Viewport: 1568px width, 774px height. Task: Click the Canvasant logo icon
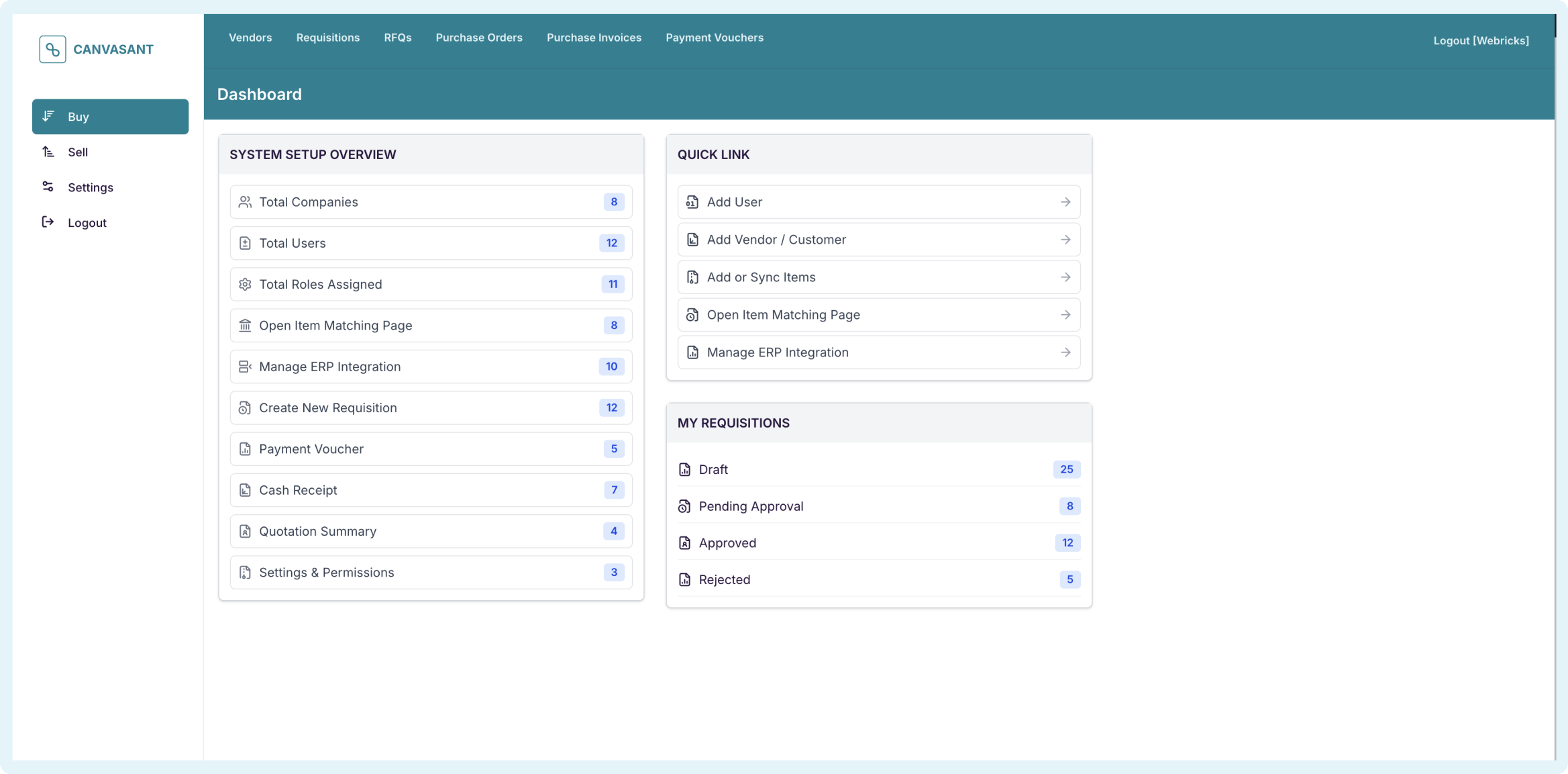(x=52, y=50)
